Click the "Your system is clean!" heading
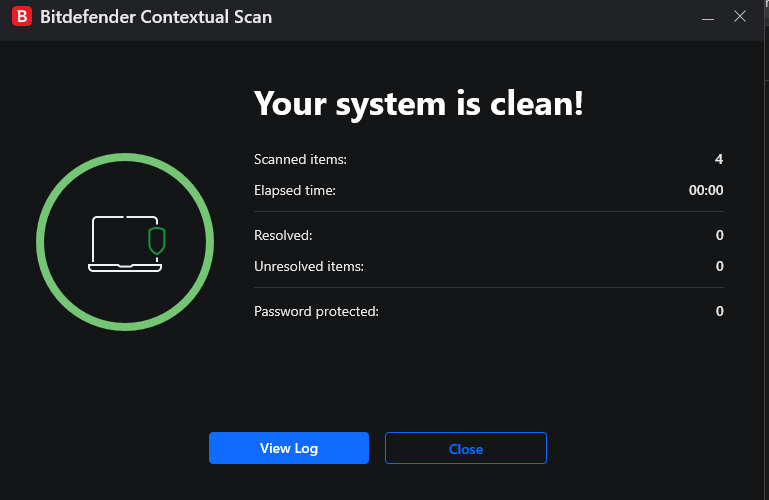 point(419,103)
